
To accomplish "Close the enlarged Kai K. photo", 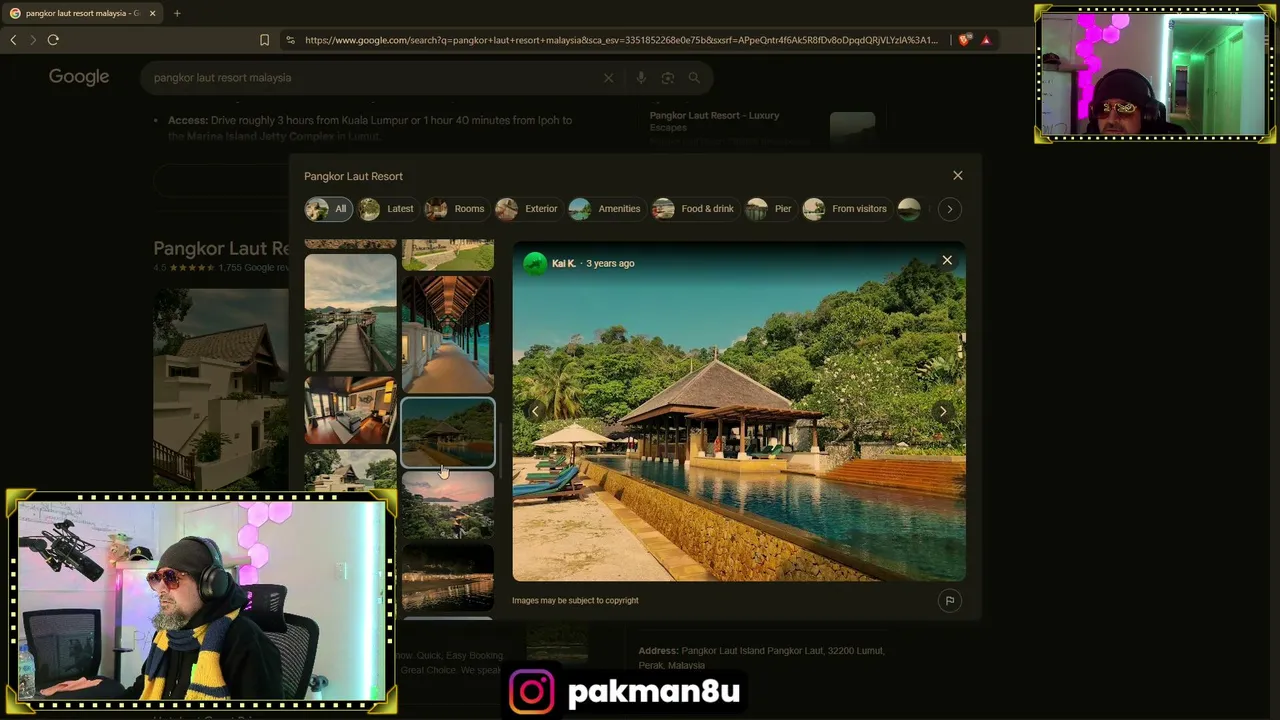I will tap(947, 261).
